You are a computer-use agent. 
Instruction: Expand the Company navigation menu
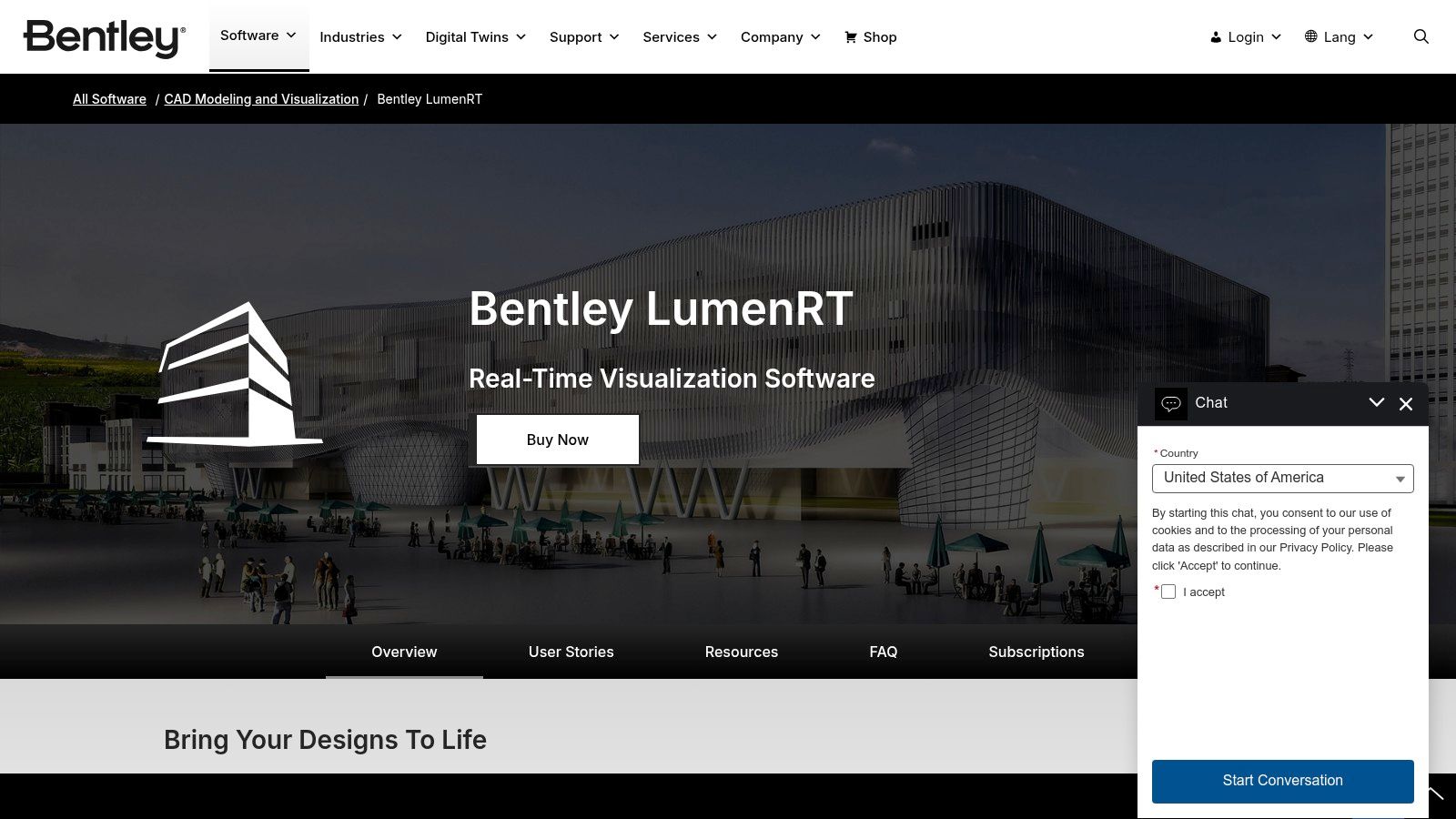click(x=779, y=36)
